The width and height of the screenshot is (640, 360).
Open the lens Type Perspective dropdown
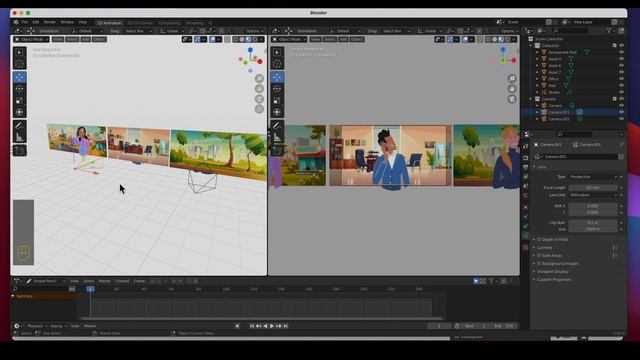593,177
